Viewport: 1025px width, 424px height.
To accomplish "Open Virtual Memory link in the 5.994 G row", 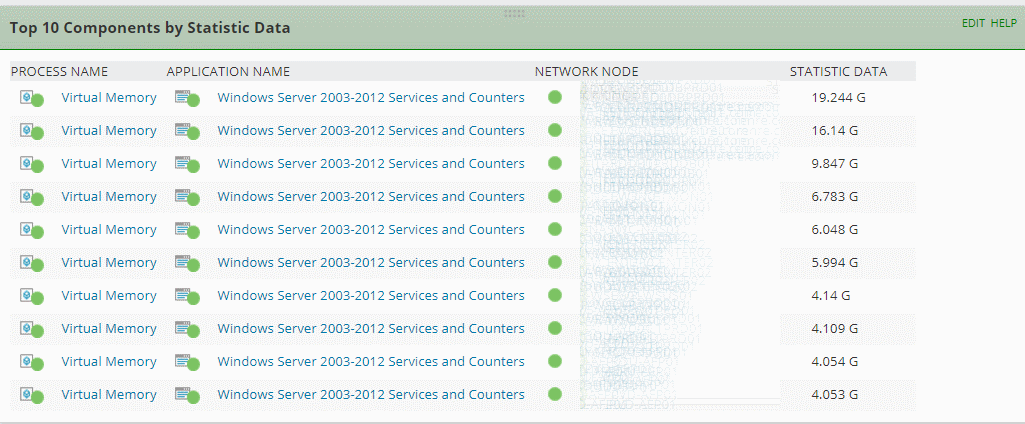I will [109, 263].
